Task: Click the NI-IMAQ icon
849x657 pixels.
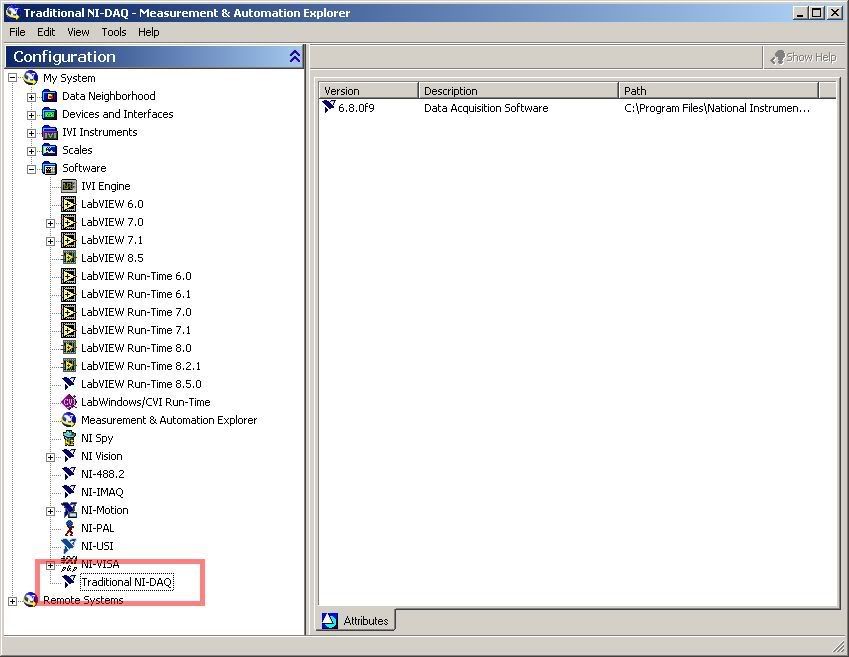Action: pos(69,491)
